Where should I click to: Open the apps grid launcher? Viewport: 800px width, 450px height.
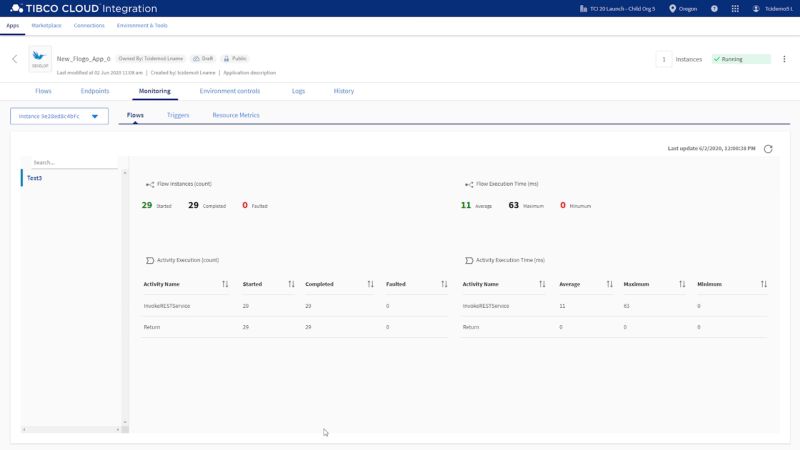(x=735, y=8)
